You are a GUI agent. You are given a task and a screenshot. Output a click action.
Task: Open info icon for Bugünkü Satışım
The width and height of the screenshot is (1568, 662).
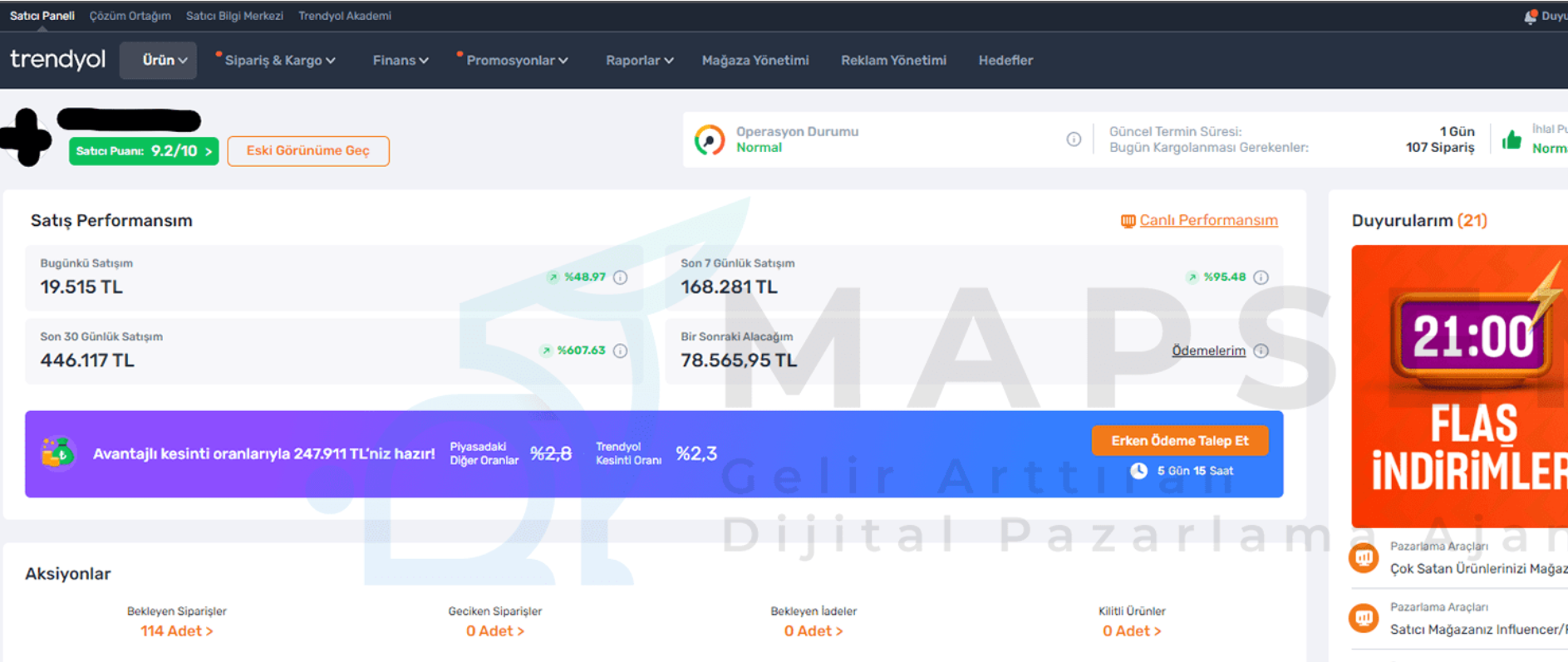point(620,277)
